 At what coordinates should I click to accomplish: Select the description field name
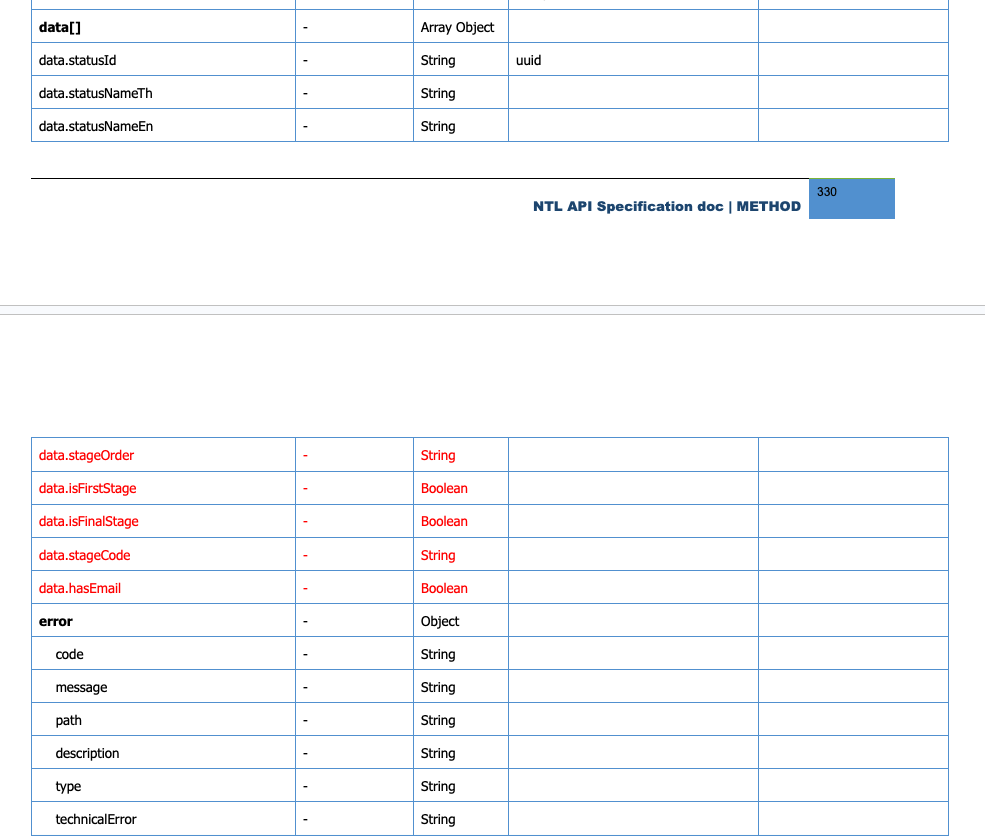click(x=87, y=753)
